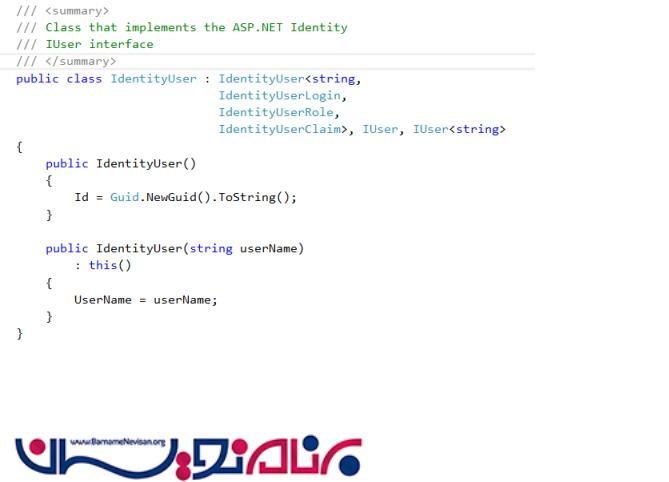Click 'NewGuid().ToString();' call
669x482 pixels.
point(221,197)
